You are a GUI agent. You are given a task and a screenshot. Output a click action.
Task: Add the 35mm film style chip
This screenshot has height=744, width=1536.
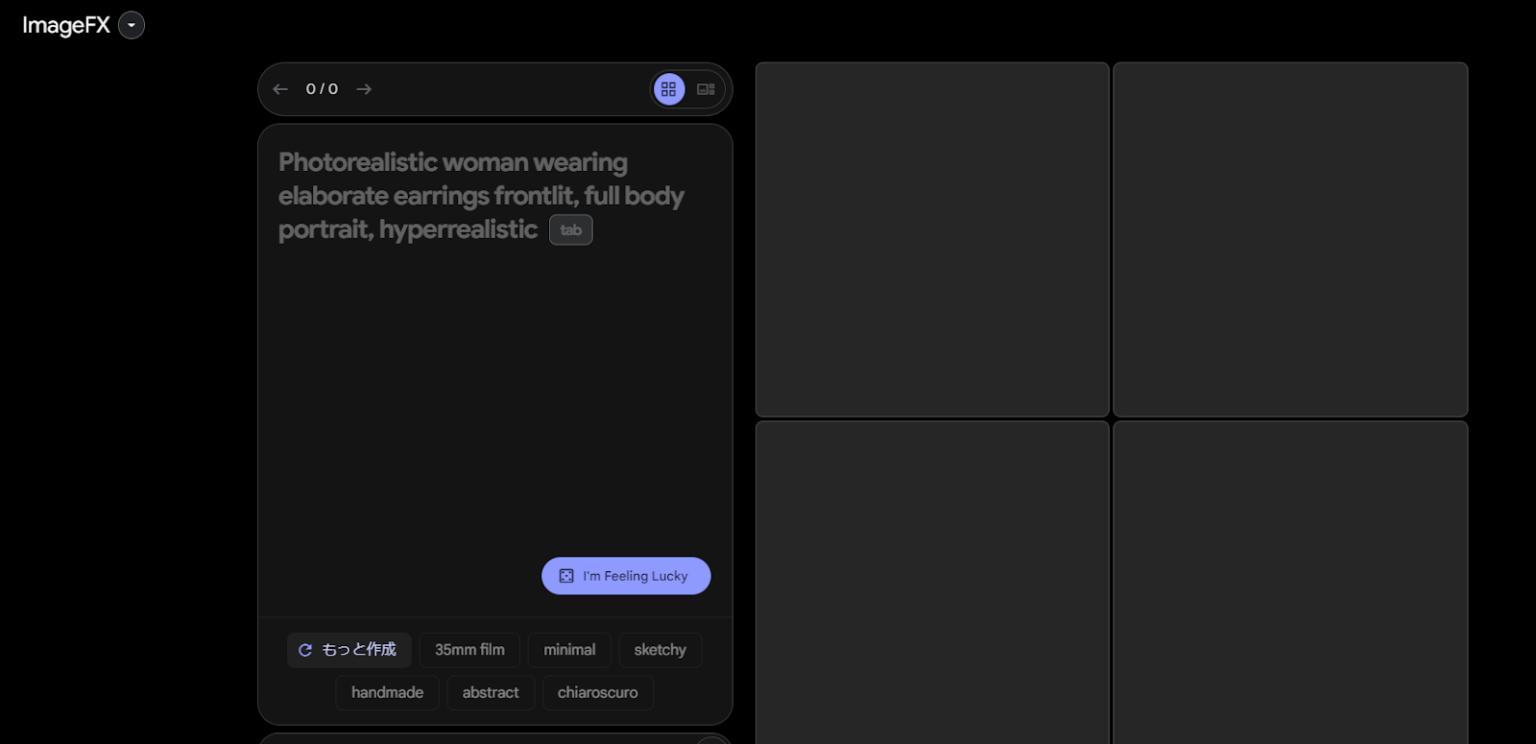click(x=469, y=650)
